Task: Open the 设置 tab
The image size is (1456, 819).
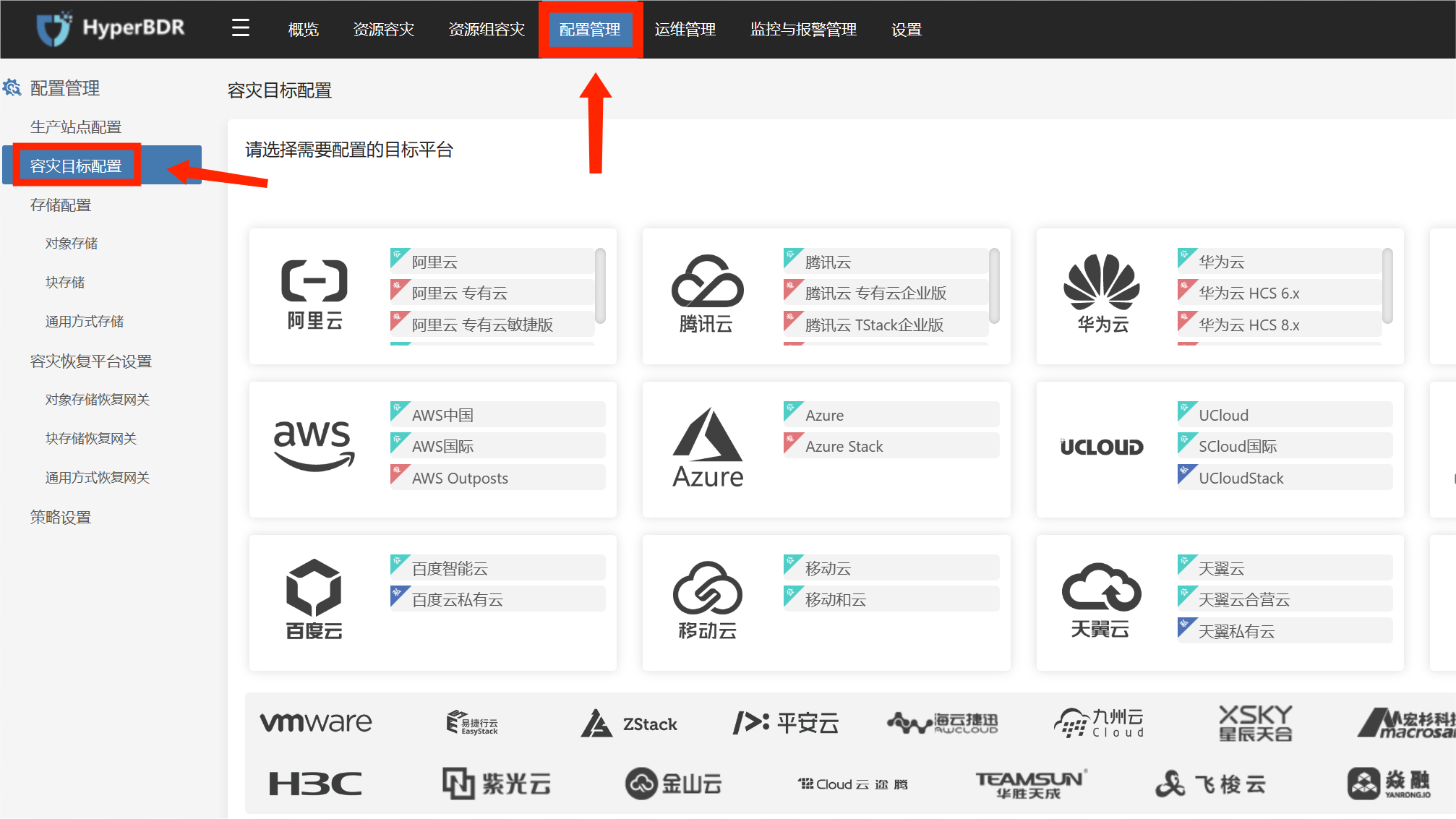Action: (907, 30)
